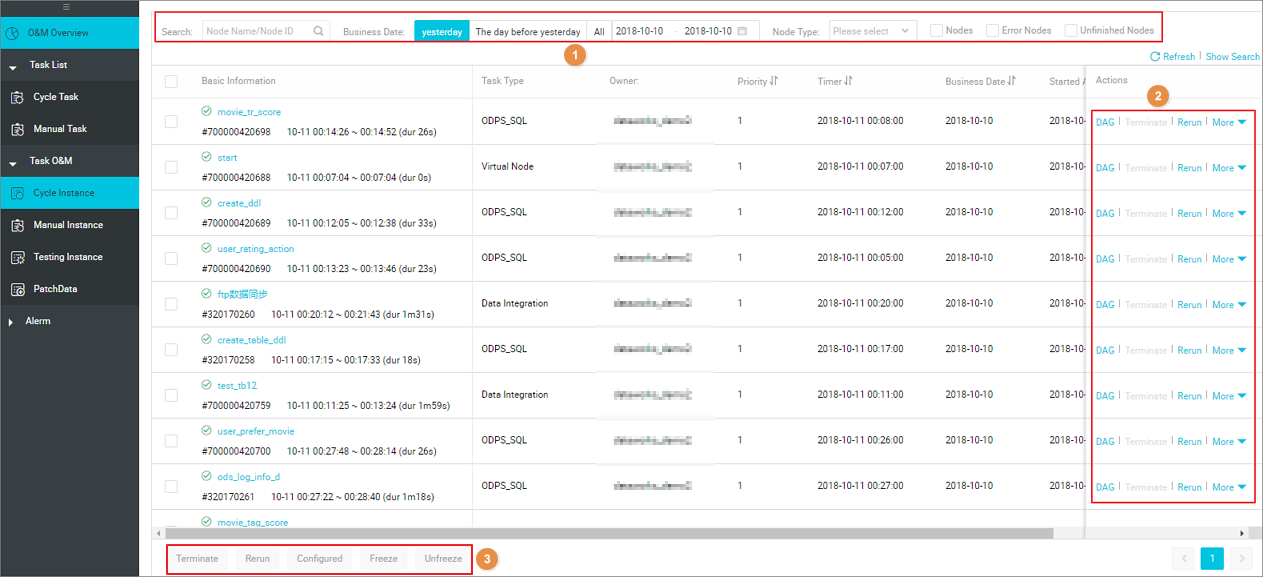Enable the Error Nodes checkbox

[x=992, y=31]
